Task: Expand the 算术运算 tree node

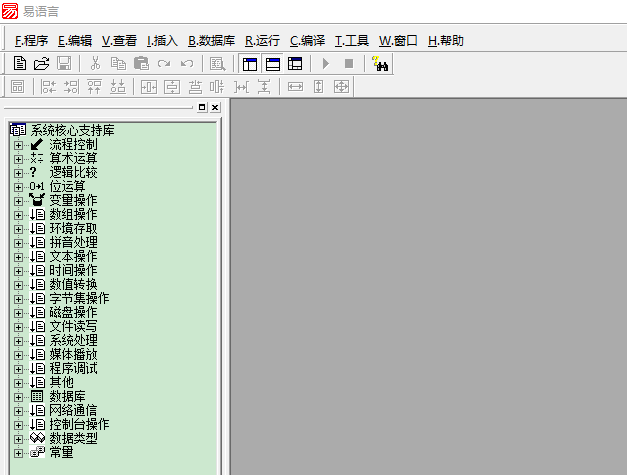Action: (x=18, y=159)
